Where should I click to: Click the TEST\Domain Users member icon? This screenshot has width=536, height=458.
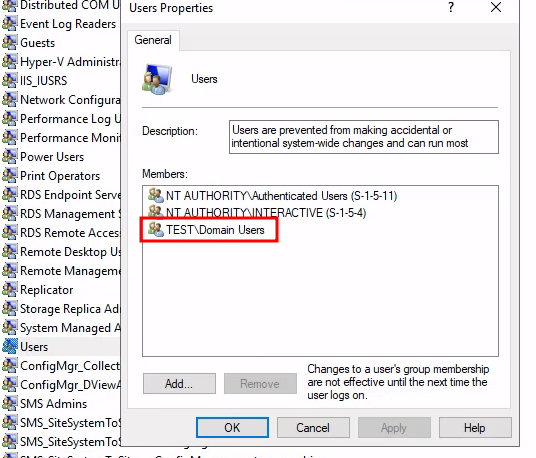point(156,229)
